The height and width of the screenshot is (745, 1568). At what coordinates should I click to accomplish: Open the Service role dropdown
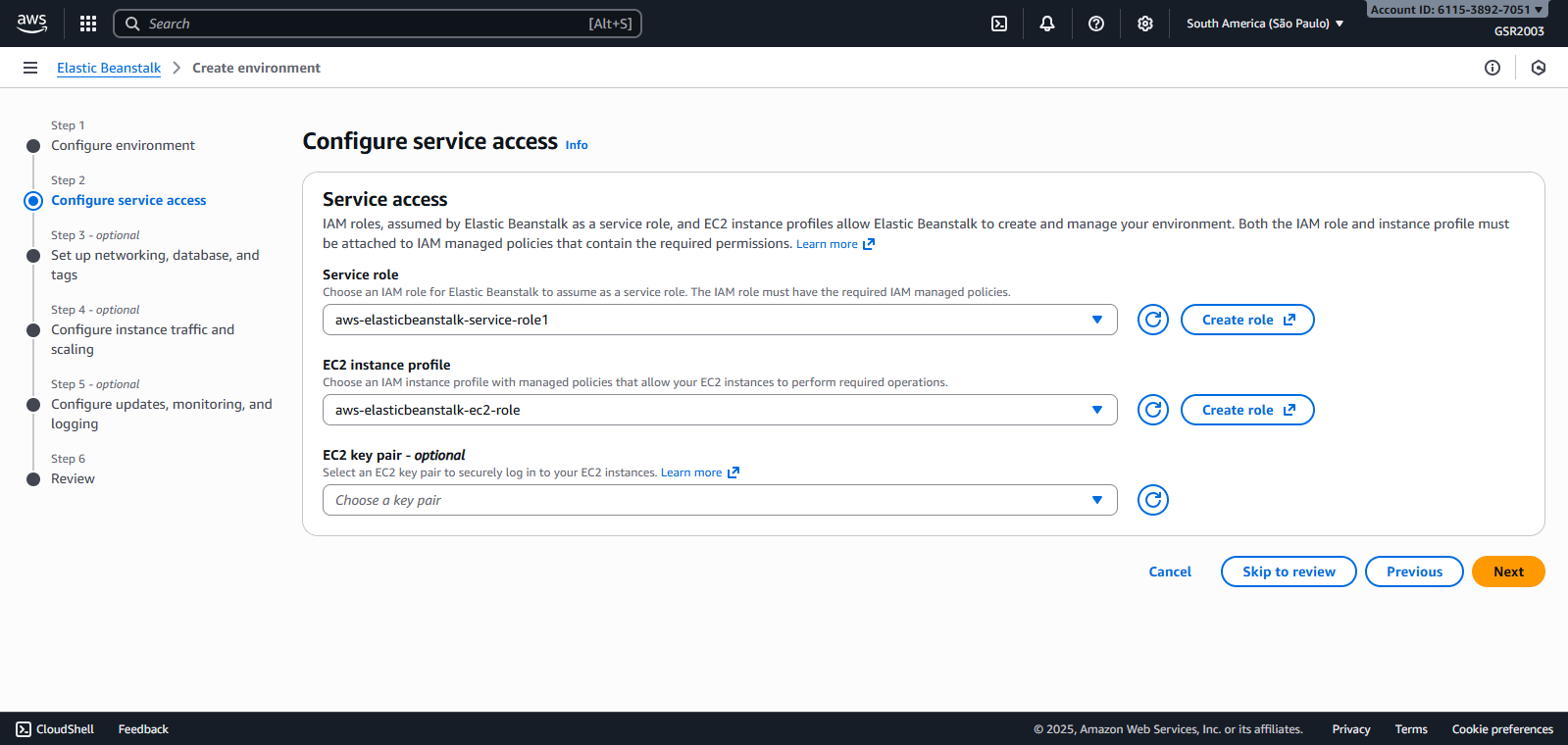click(x=720, y=320)
